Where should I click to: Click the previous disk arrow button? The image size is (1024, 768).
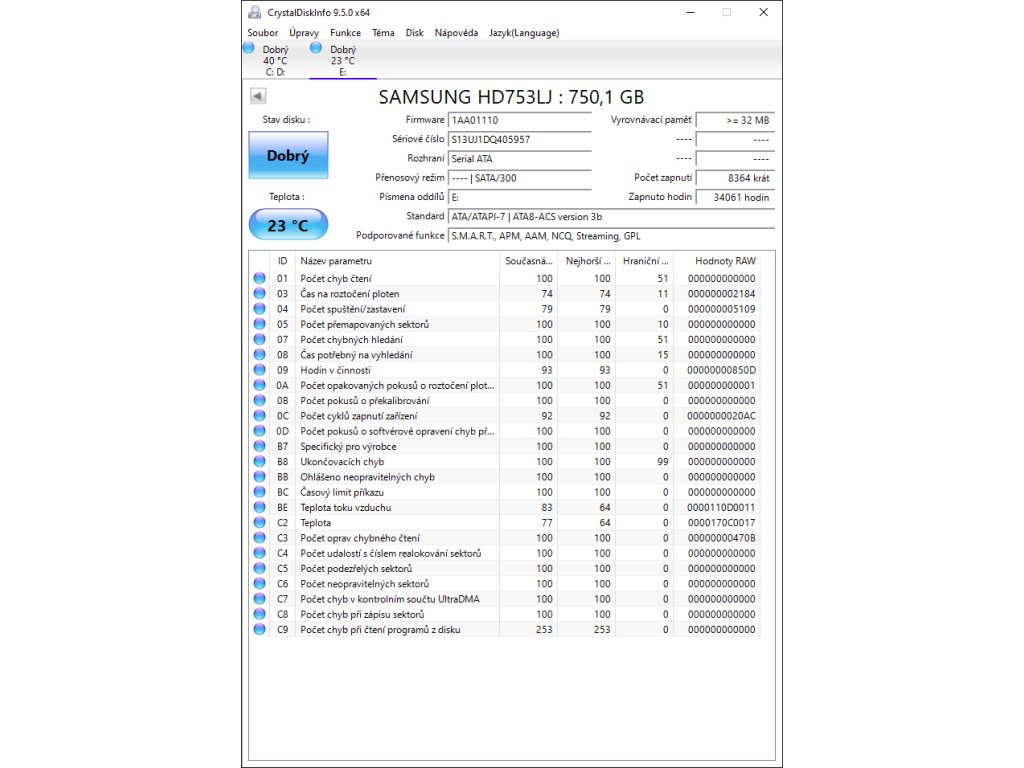coord(258,96)
